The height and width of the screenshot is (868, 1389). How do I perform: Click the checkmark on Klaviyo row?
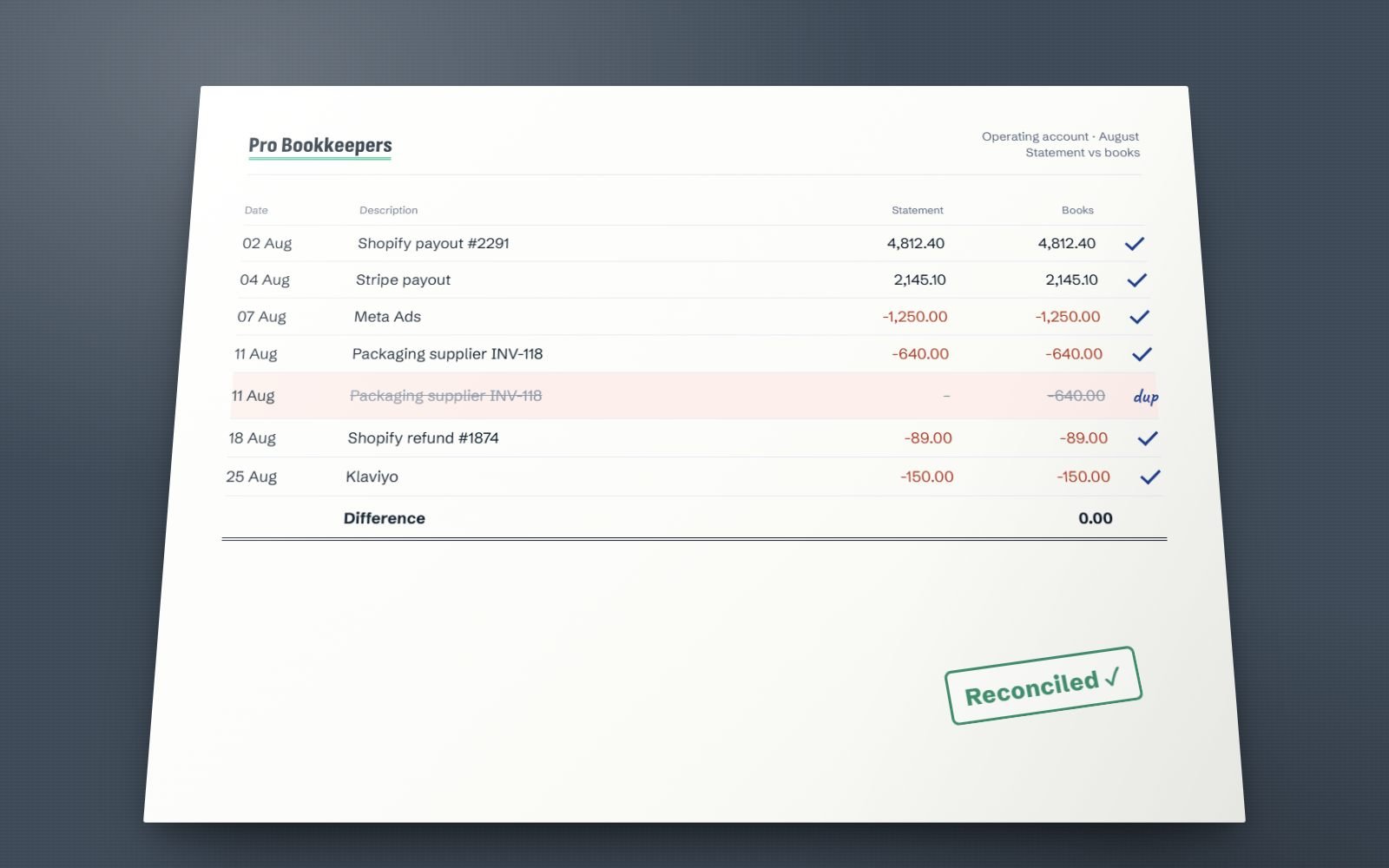click(x=1150, y=477)
